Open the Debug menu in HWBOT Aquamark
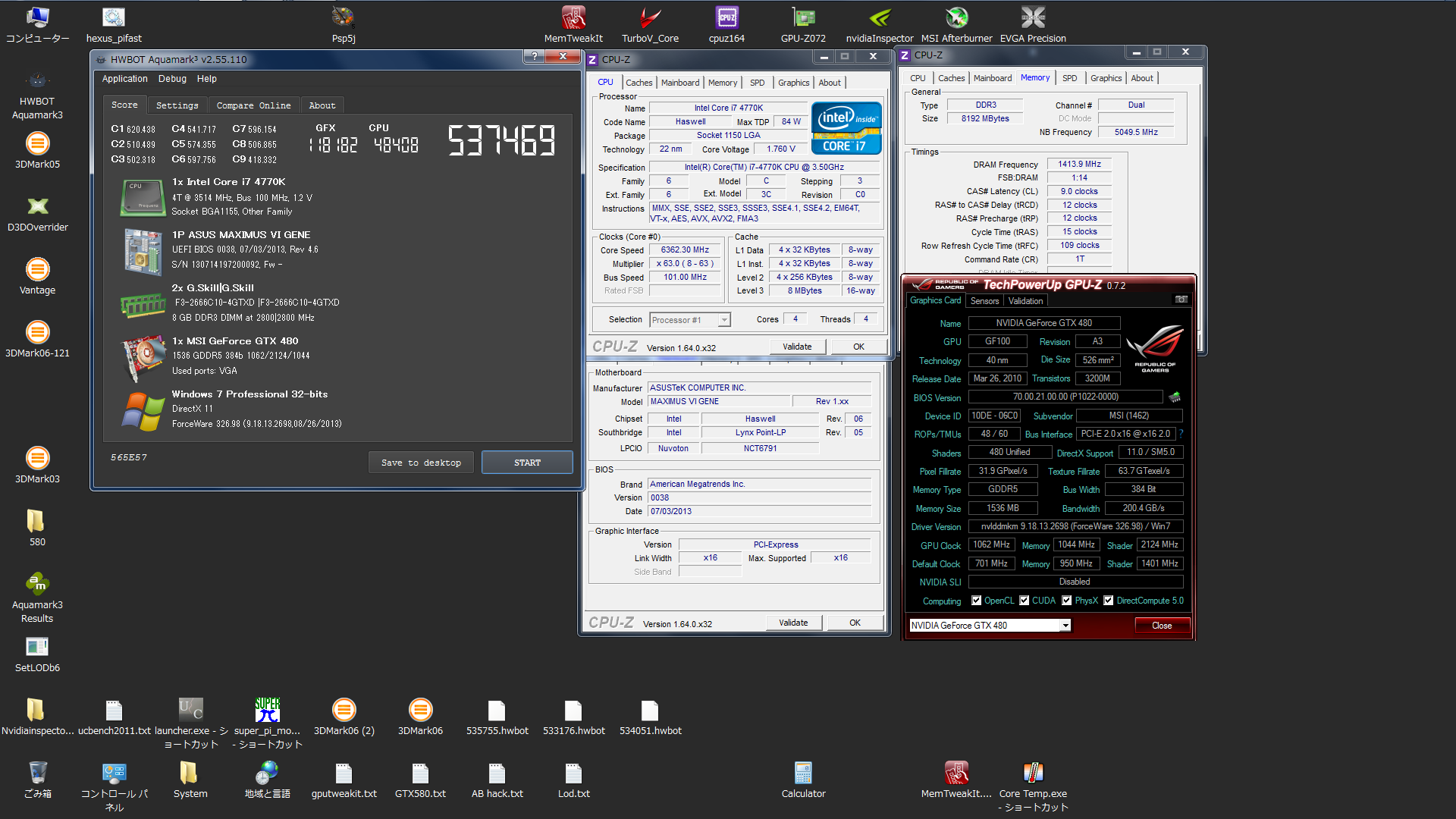This screenshot has height=819, width=1456. 172,79
